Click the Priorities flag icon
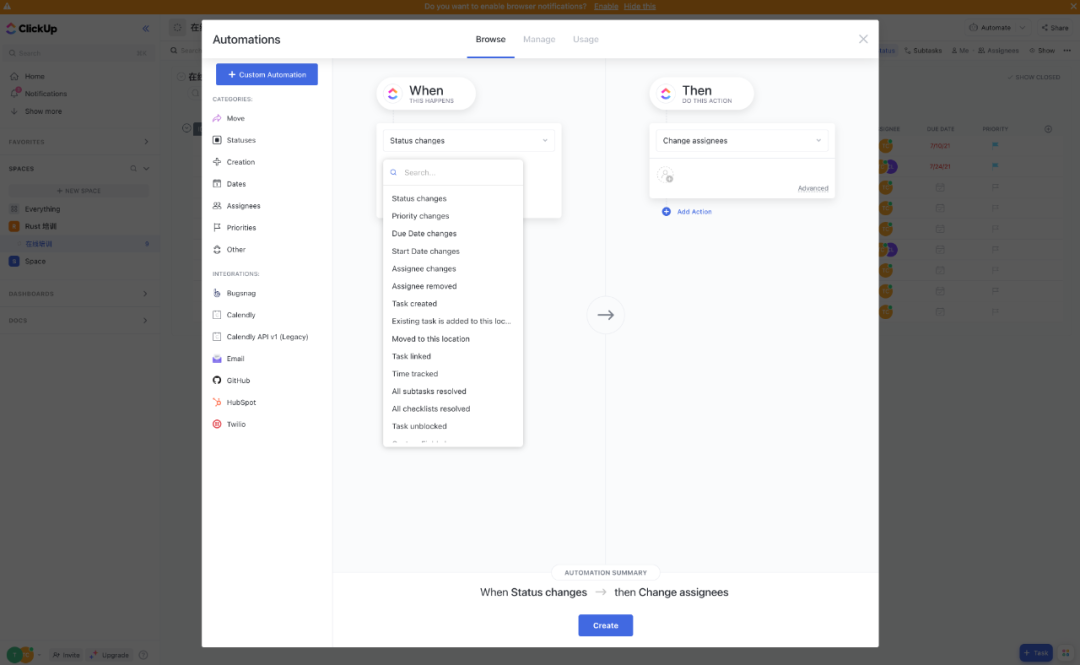The image size is (1080, 665). tap(217, 227)
